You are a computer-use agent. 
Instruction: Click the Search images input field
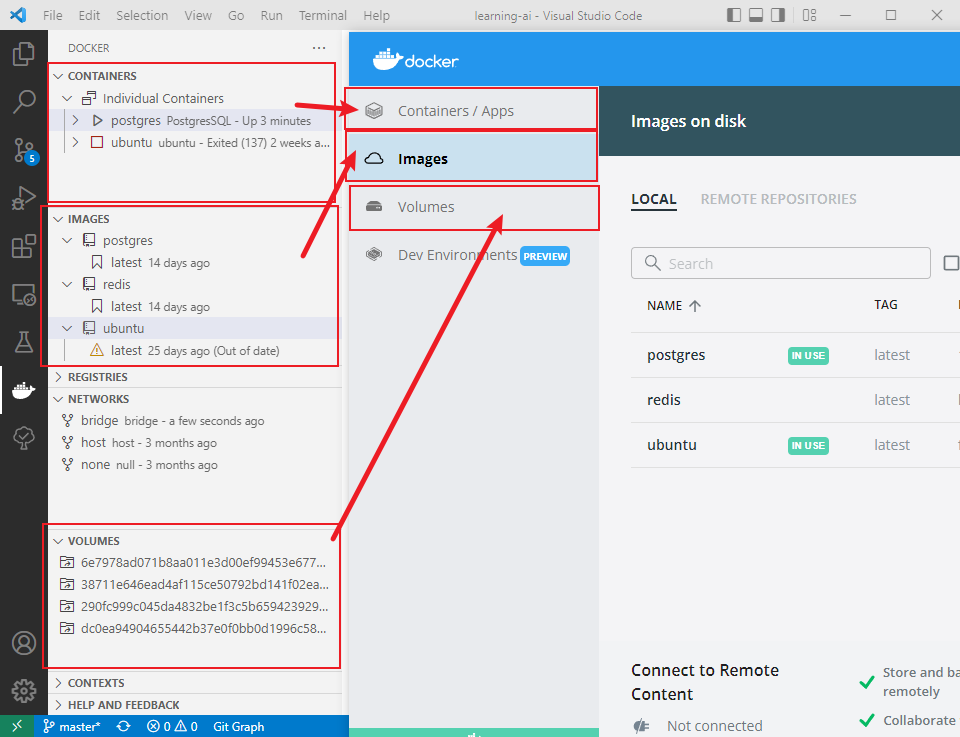(781, 263)
